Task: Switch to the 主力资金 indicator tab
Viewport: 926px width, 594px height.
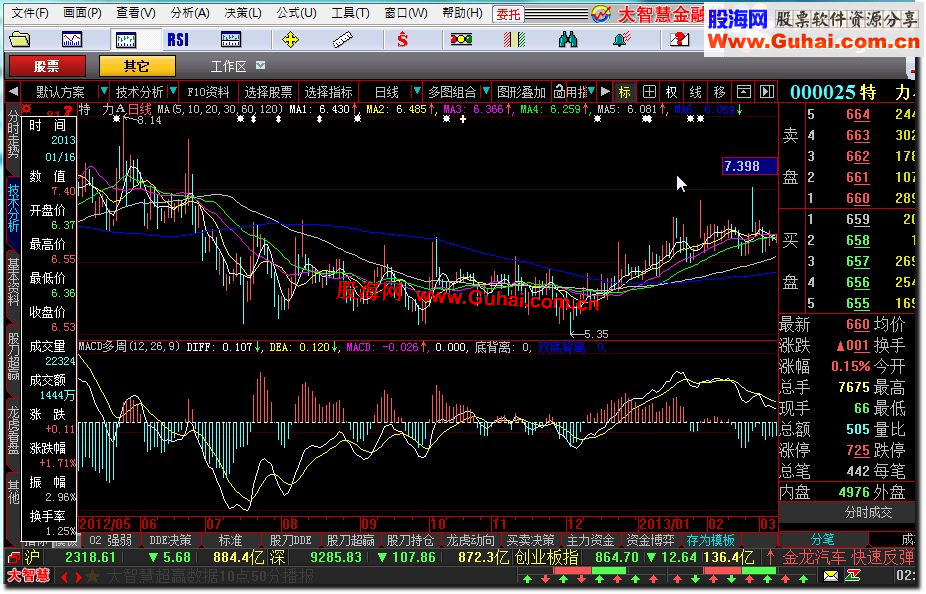Action: coord(590,540)
